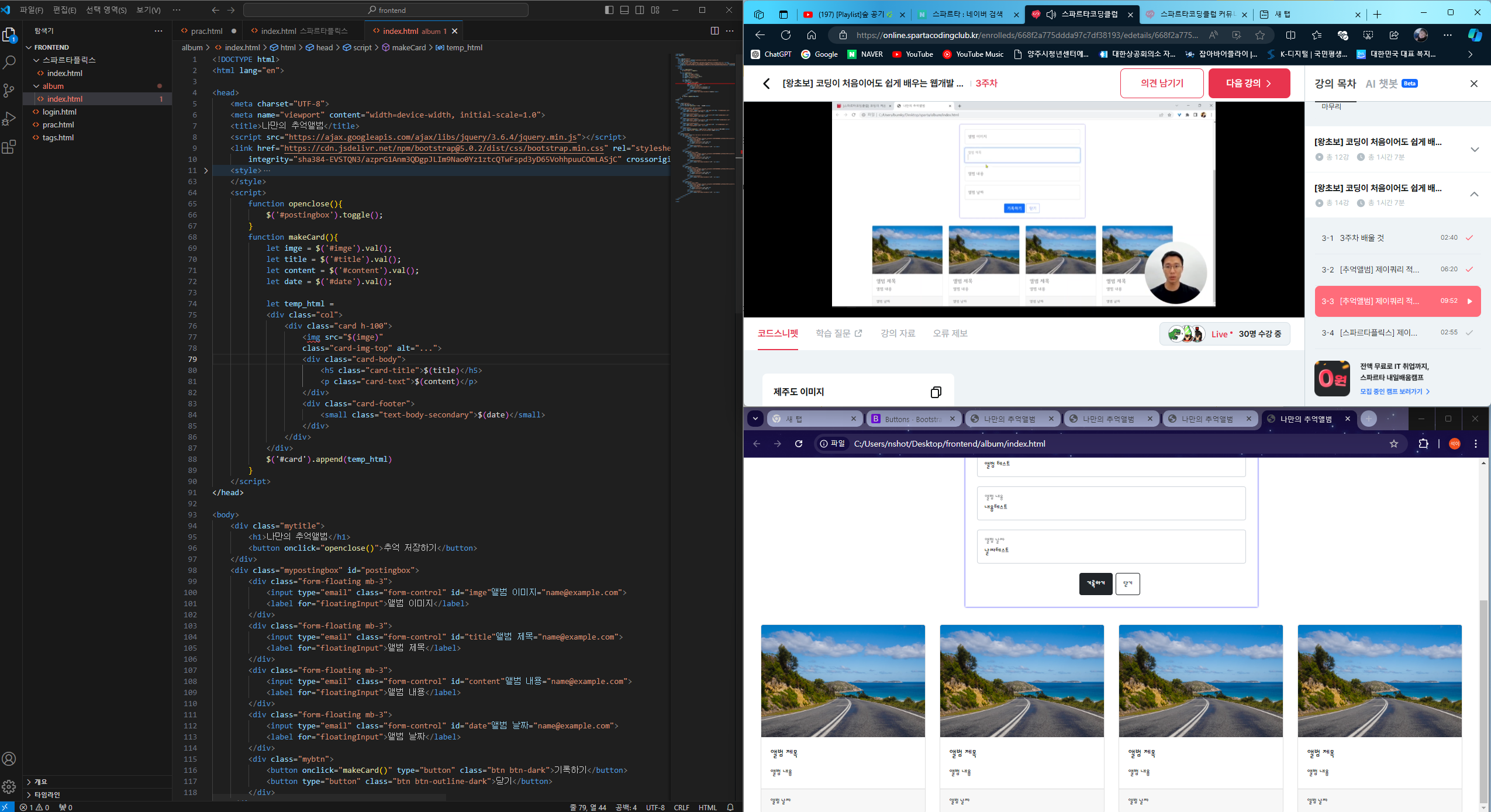Open the Chrome Extensions puzzle icon

pyautogui.click(x=1423, y=444)
